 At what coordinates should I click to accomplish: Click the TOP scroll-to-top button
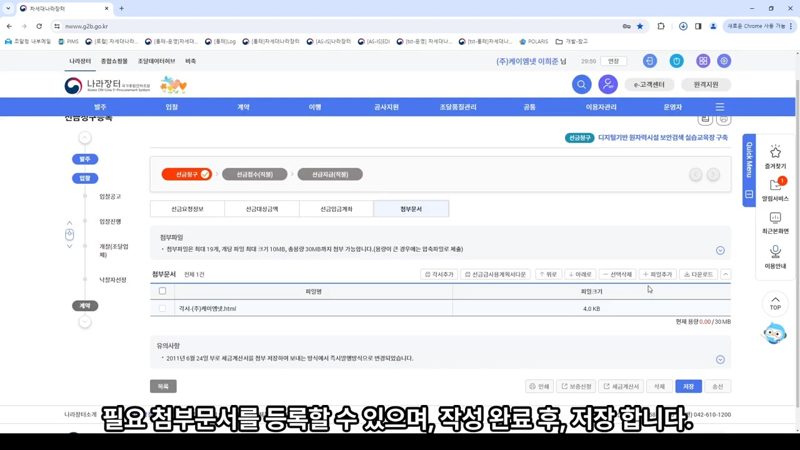click(775, 303)
